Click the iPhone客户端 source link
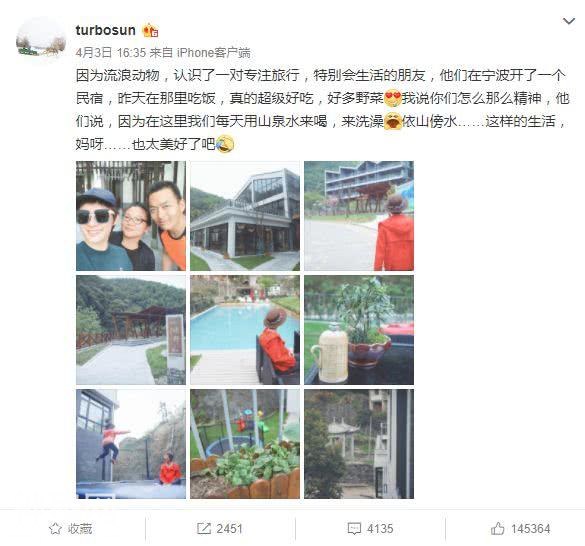This screenshot has width=585, height=546. pos(213,53)
